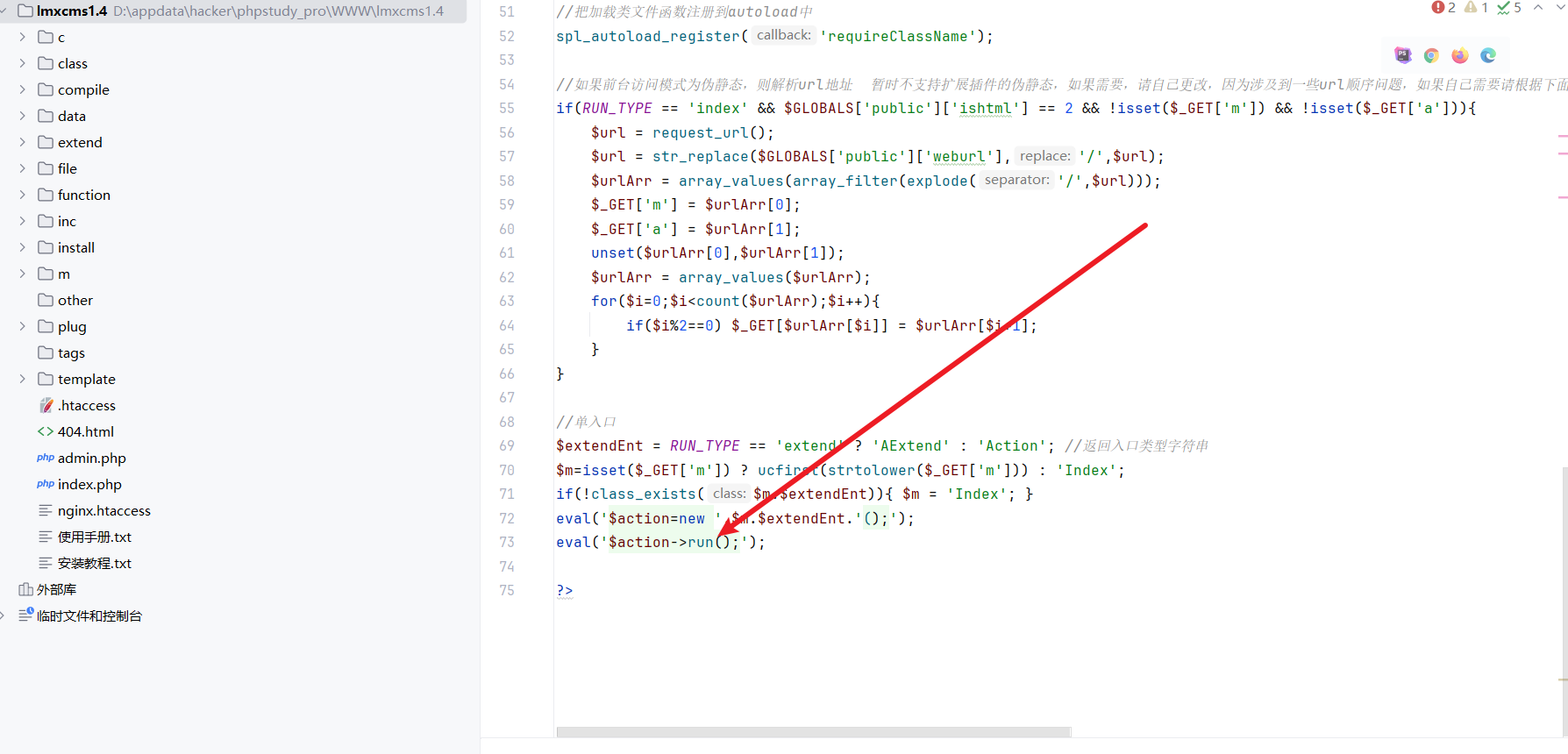1568x754 pixels.
Task: Click the green typo checkmark indicator
Action: pyautogui.click(x=1508, y=8)
